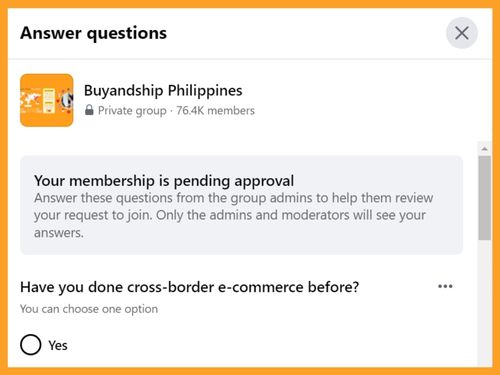Click the scrollbar track below the thumb
The width and height of the screenshot is (500, 375).
[484, 302]
